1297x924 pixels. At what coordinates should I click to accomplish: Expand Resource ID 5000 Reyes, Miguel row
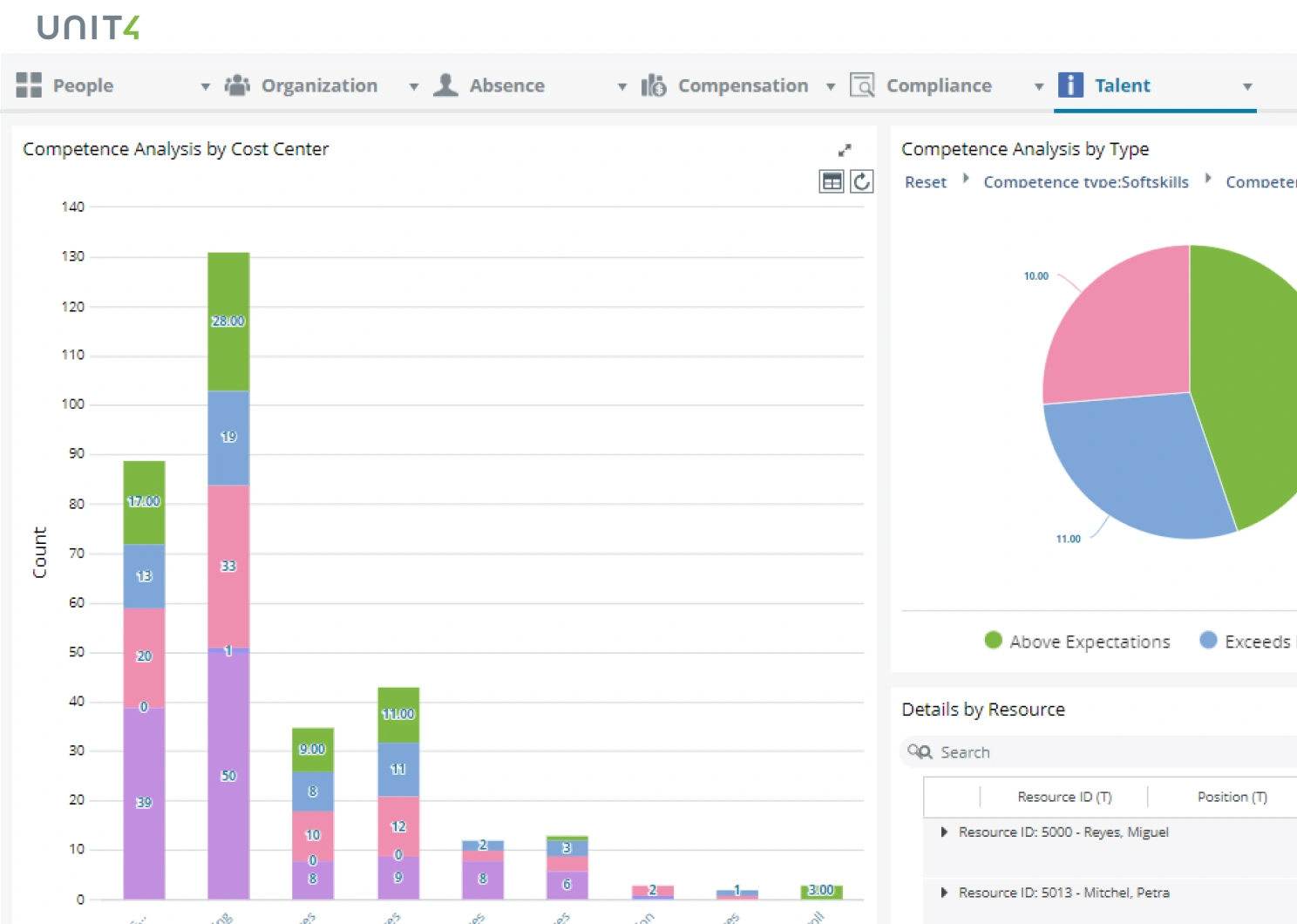click(944, 832)
